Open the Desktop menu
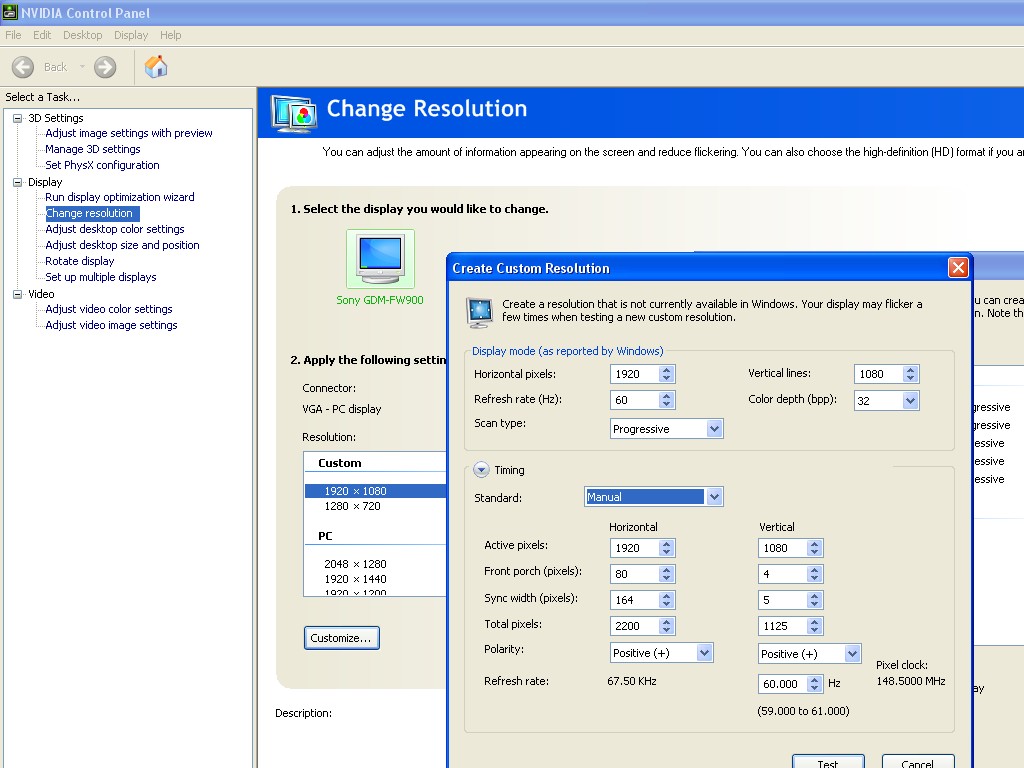 point(82,35)
